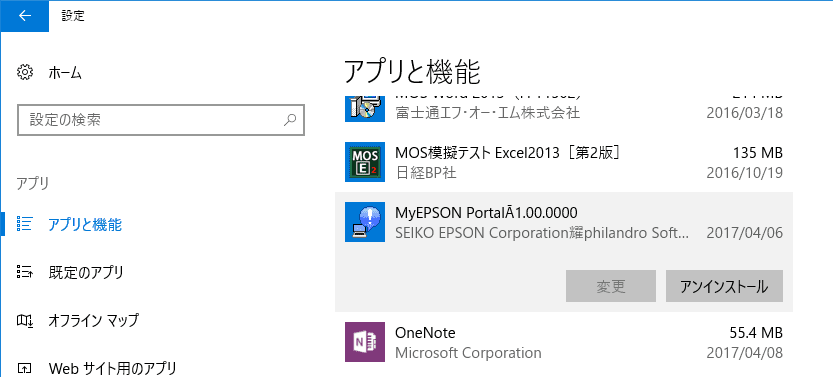Click the Apps and features list icon
Screen dimensions: 833x377
pyautogui.click(x=25, y=225)
